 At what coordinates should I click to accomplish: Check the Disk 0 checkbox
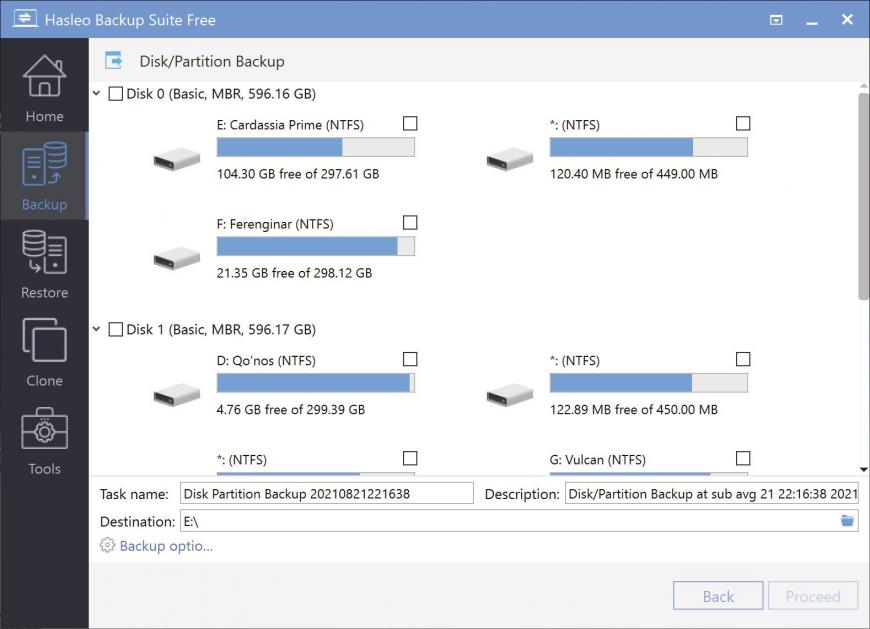point(115,94)
